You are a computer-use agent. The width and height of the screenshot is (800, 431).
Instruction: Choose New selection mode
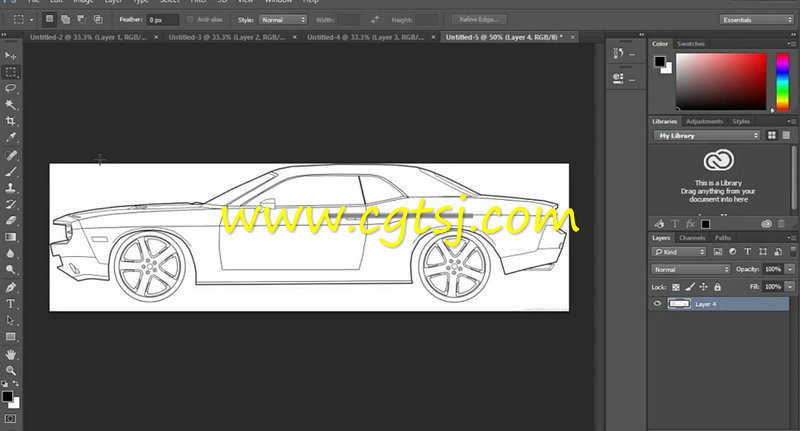(x=49, y=19)
